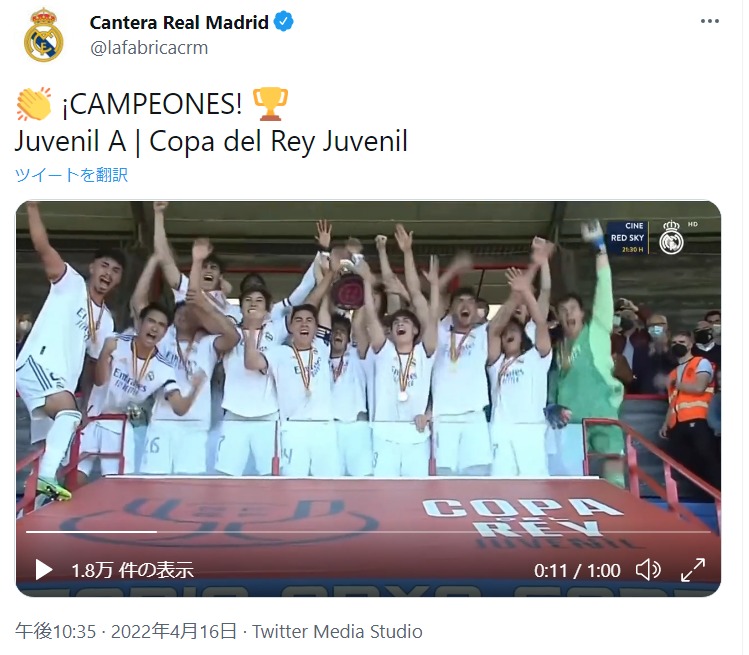The height and width of the screenshot is (655, 749).
Task: Click the video thumbnail of the celebrating players
Action: tap(368, 363)
